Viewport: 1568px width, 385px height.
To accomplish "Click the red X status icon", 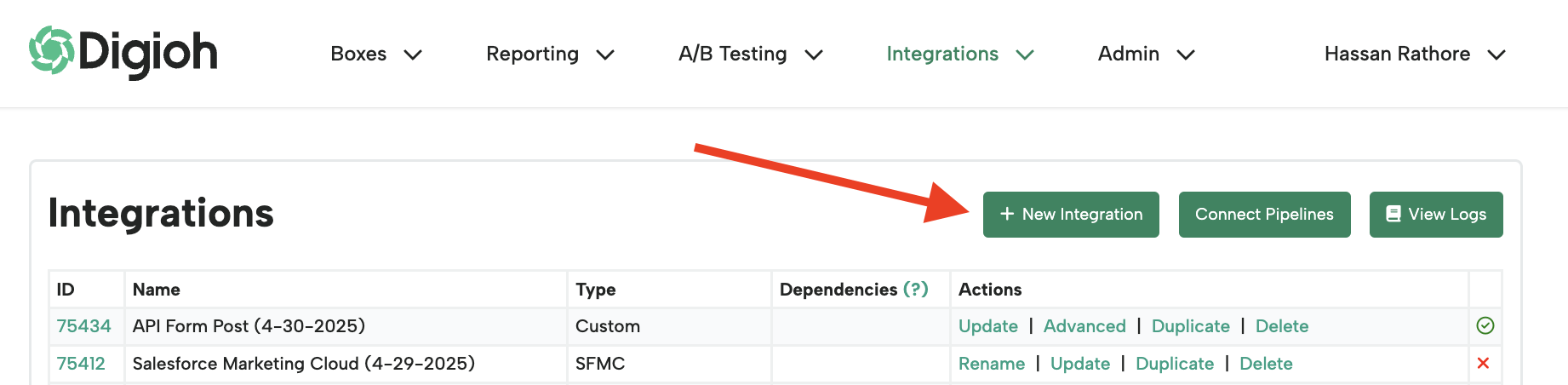I will coord(1484,363).
